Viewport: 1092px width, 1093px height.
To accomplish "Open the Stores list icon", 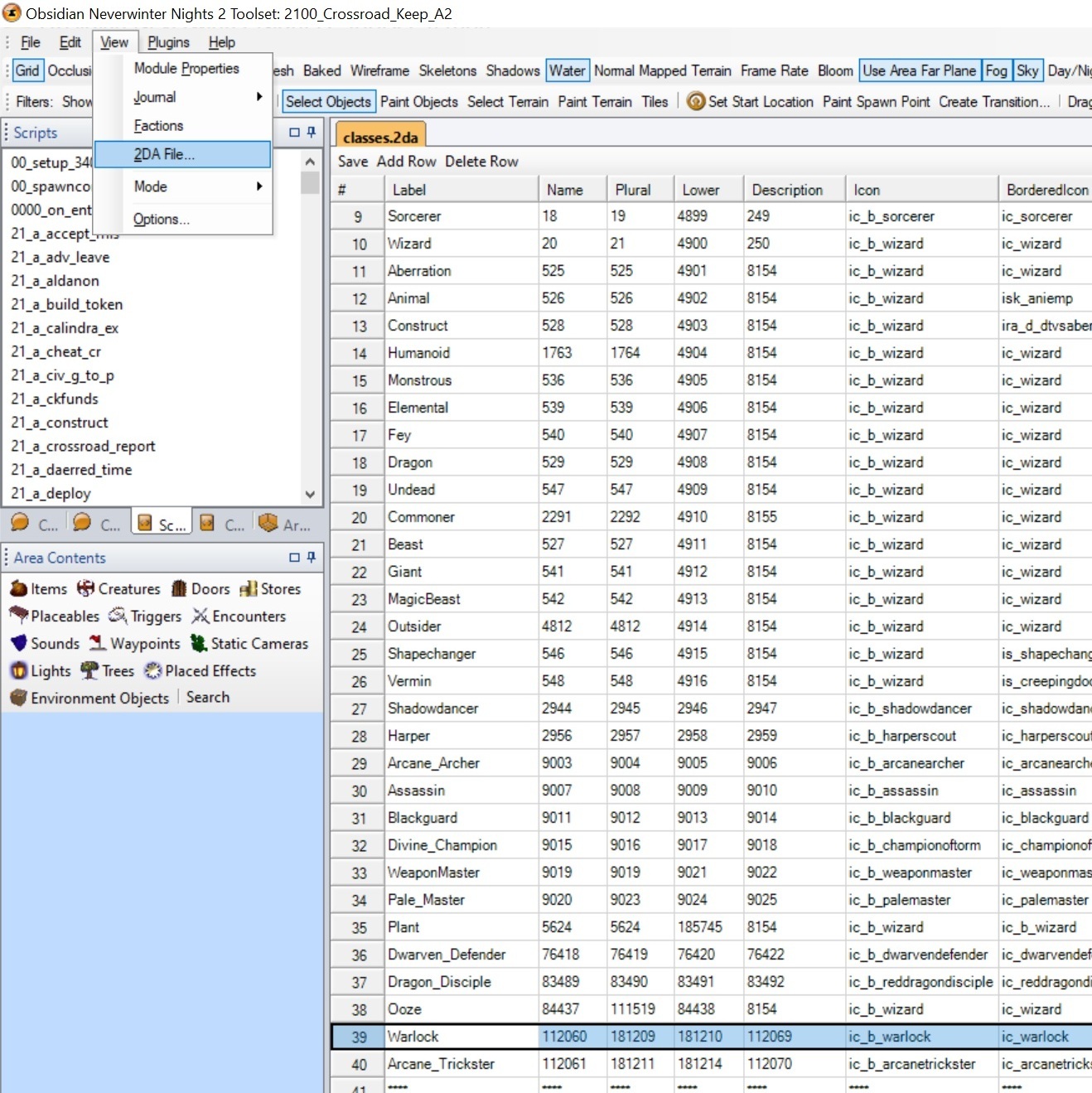I will [x=248, y=589].
